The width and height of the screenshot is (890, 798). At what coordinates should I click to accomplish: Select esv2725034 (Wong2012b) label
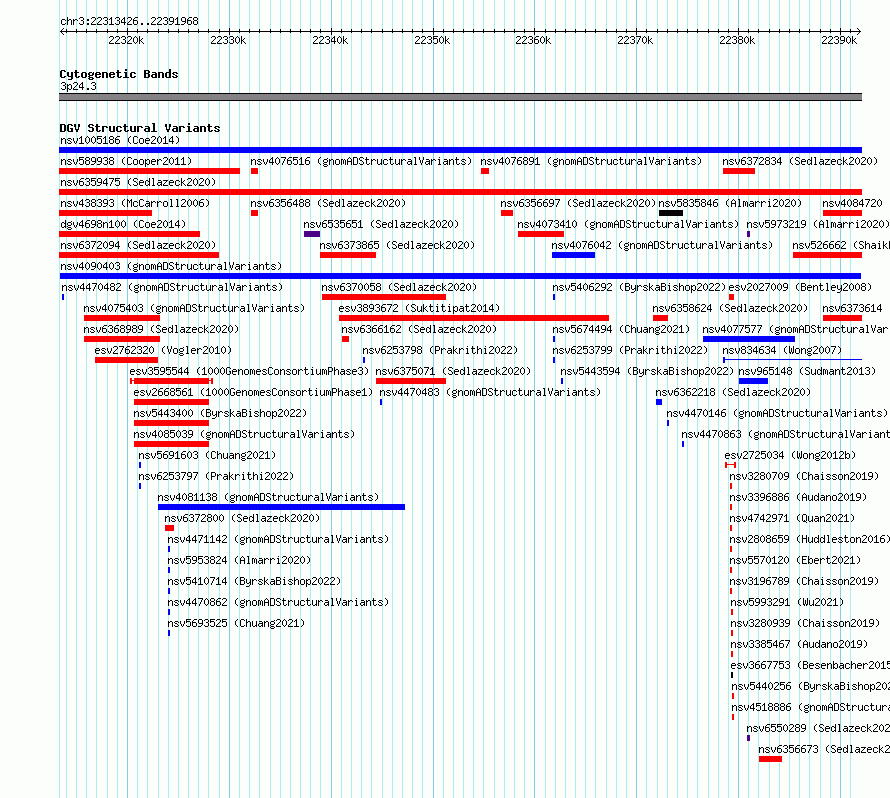[x=790, y=455]
